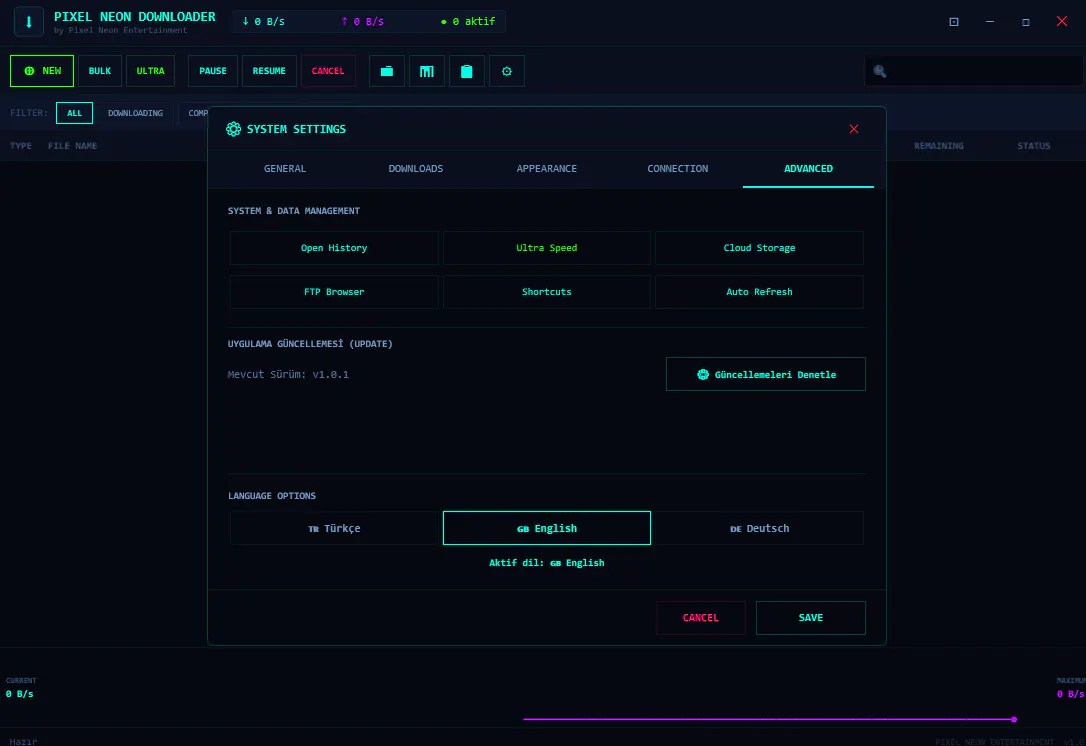This screenshot has height=746, width=1086.
Task: Choose English language option
Action: (x=546, y=528)
